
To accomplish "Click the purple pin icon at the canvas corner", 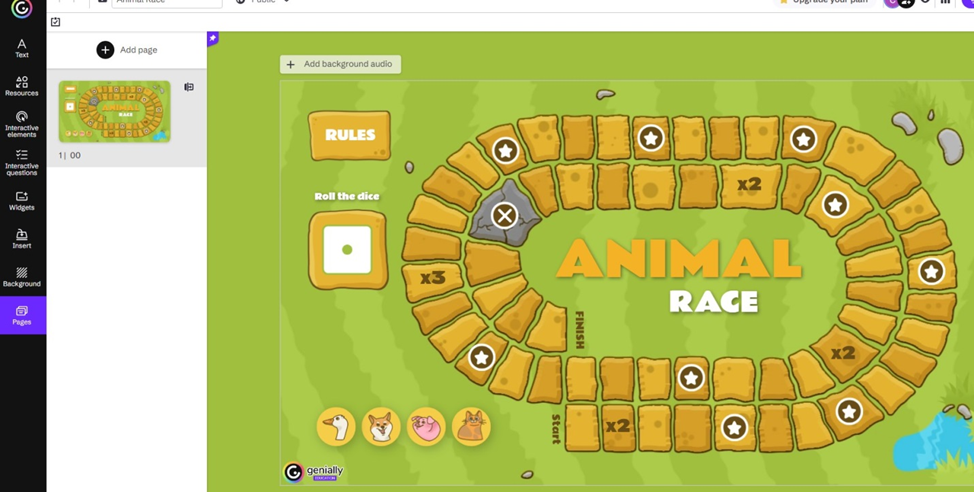I will [x=212, y=39].
